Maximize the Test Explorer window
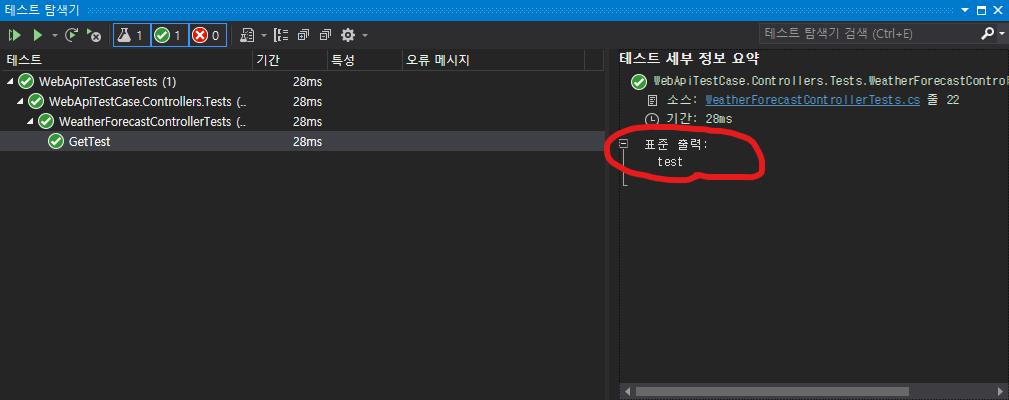The width and height of the screenshot is (1009, 400). coord(982,10)
